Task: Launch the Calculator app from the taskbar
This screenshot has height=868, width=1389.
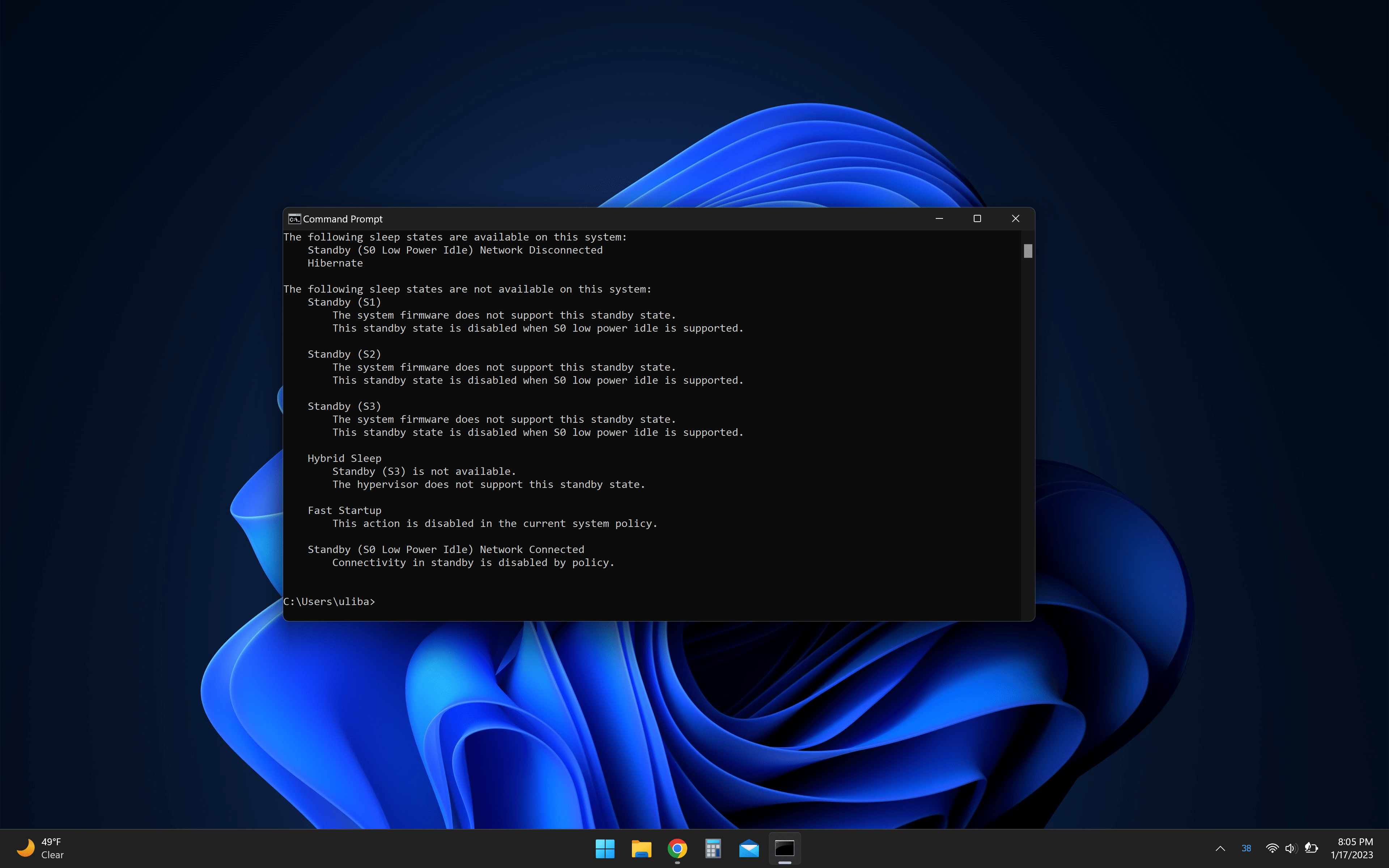Action: (x=713, y=848)
